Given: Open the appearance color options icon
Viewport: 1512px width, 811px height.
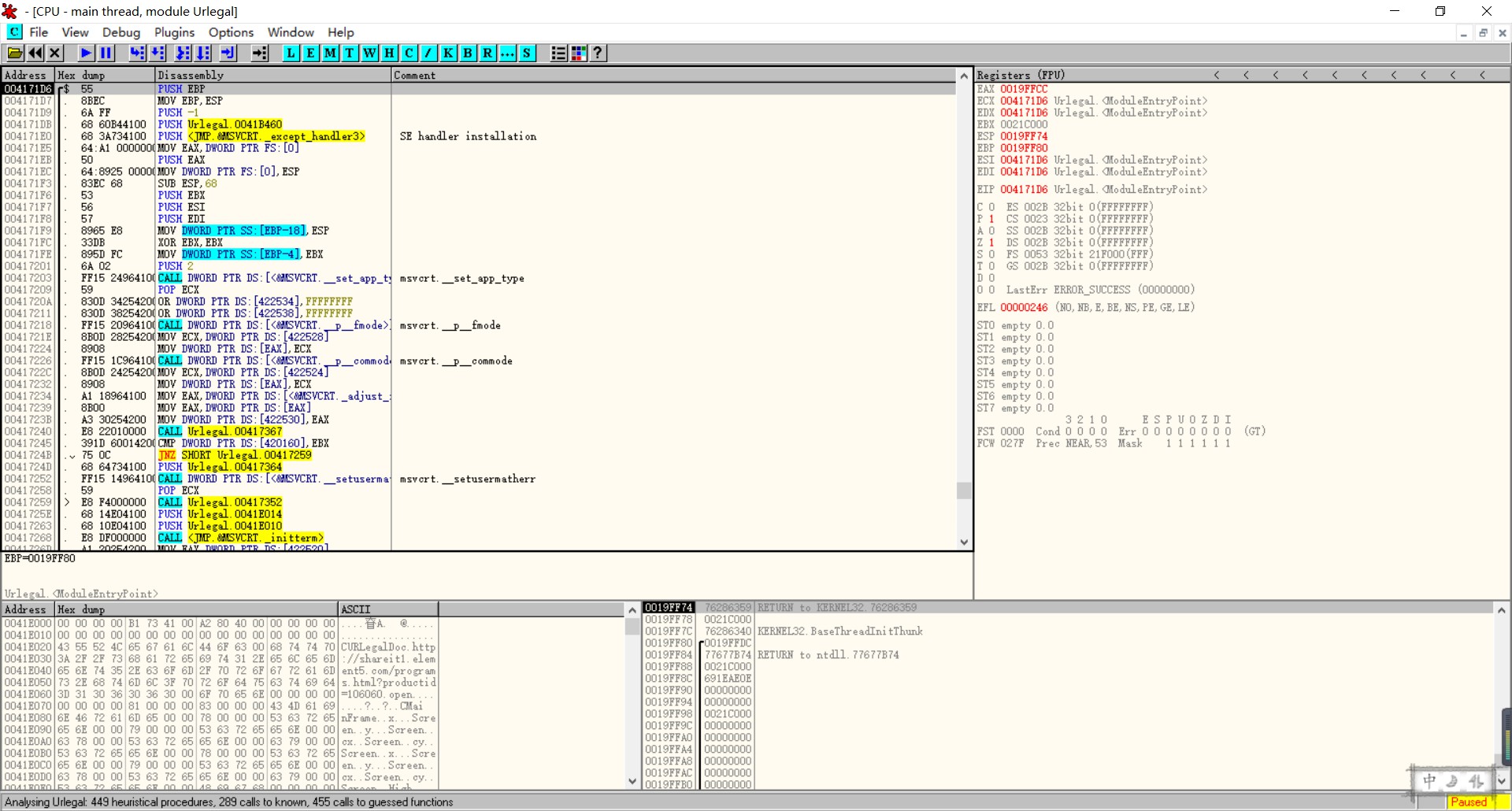Looking at the screenshot, I should coord(579,54).
